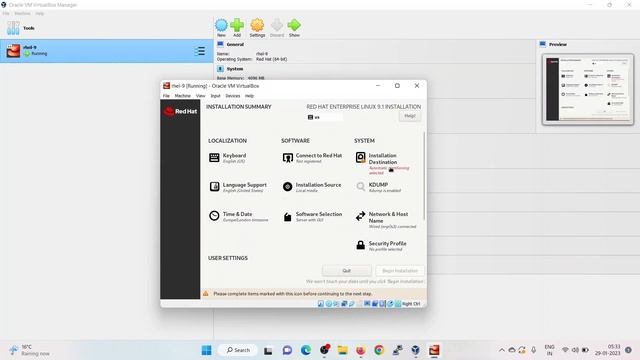640x360 pixels.
Task: Open File Explorer from taskbar
Action: click(342, 350)
